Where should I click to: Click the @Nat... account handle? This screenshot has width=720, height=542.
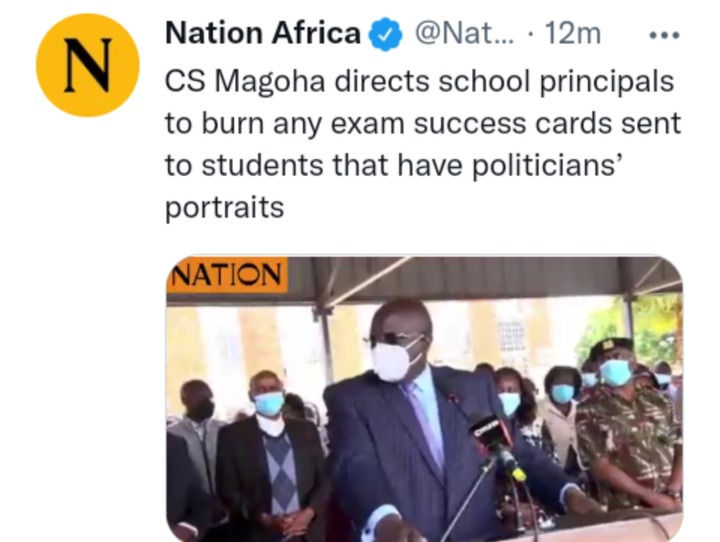coord(464,34)
